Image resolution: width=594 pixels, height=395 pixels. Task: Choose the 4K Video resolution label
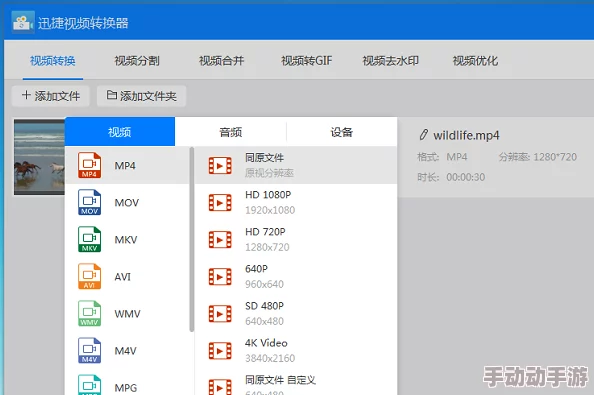266,343
